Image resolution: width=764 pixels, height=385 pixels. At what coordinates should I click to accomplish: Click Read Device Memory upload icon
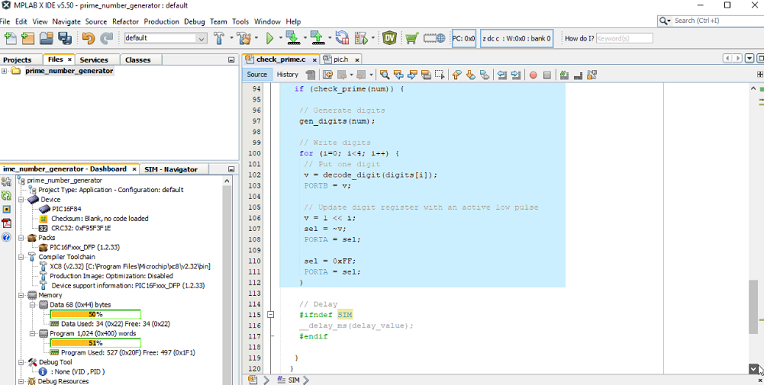click(317, 38)
